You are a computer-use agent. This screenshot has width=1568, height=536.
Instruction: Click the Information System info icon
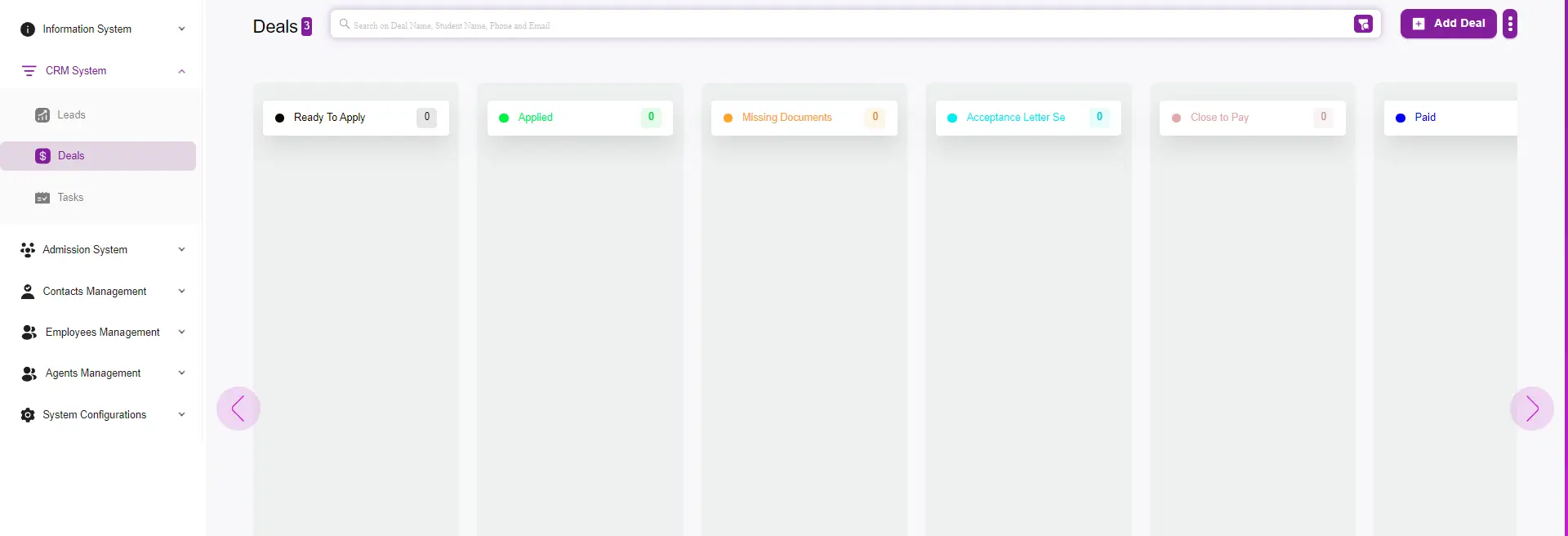click(28, 29)
